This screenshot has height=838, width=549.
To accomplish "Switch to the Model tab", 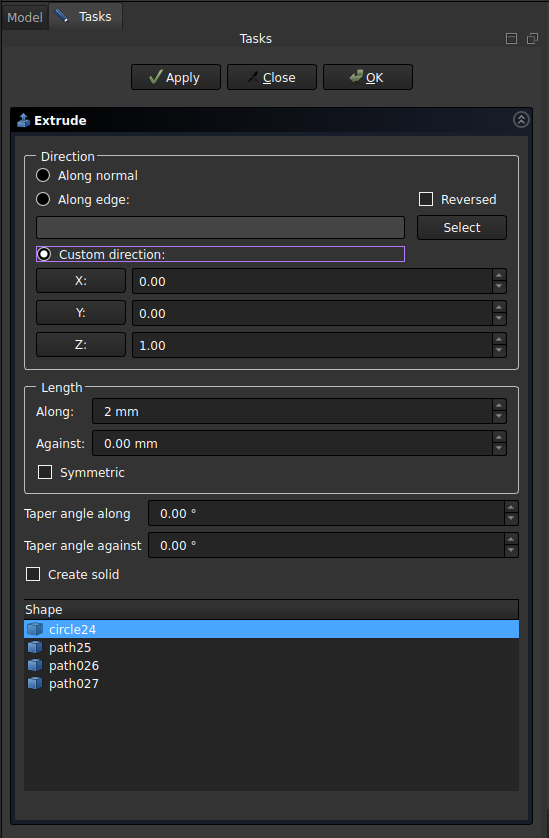I will pyautogui.click(x=25, y=17).
